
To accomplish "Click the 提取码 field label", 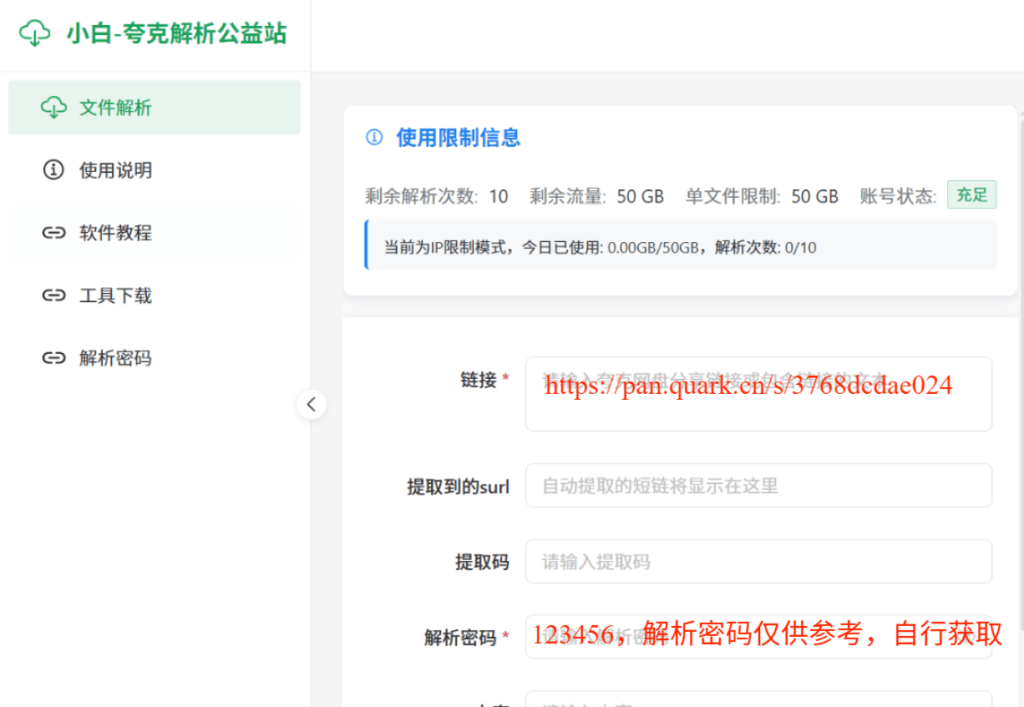I will coord(482,561).
